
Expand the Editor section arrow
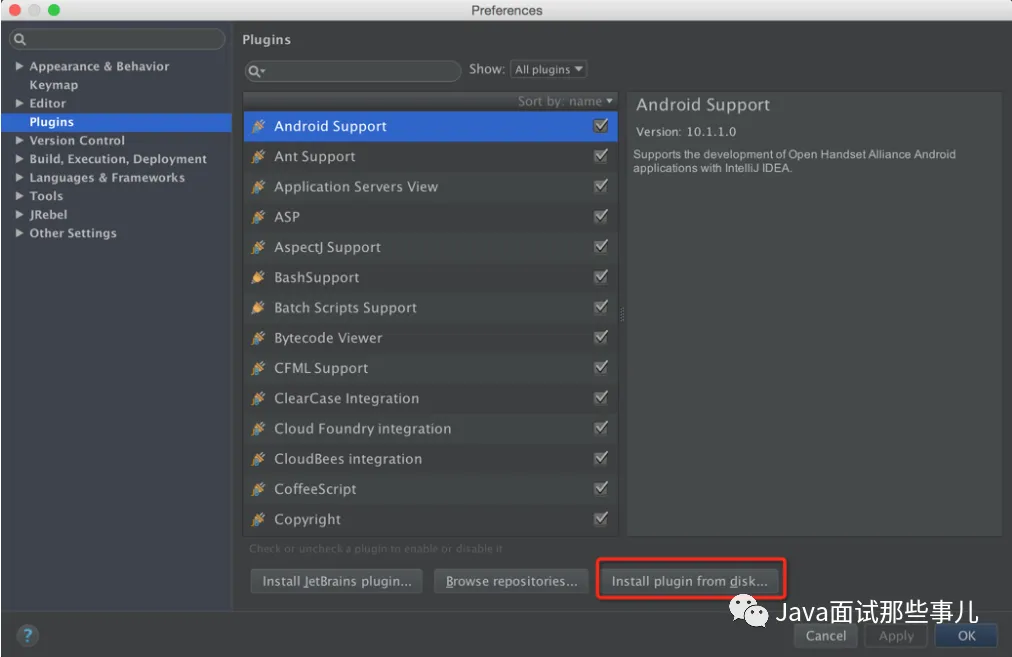[x=19, y=103]
